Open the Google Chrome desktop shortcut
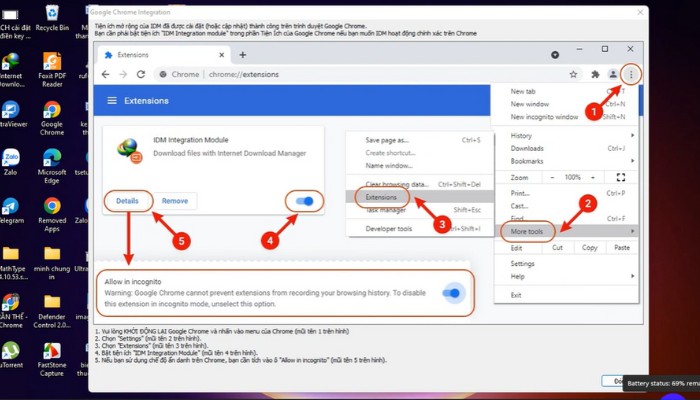Image resolution: width=700 pixels, height=400 pixels. coord(52,118)
